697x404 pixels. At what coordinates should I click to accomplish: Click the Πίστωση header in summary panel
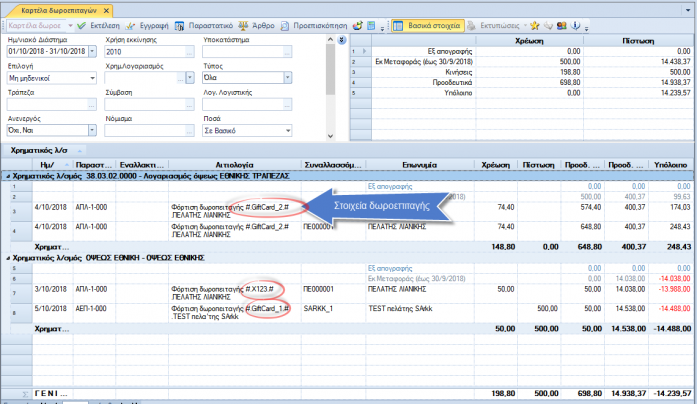(x=638, y=41)
